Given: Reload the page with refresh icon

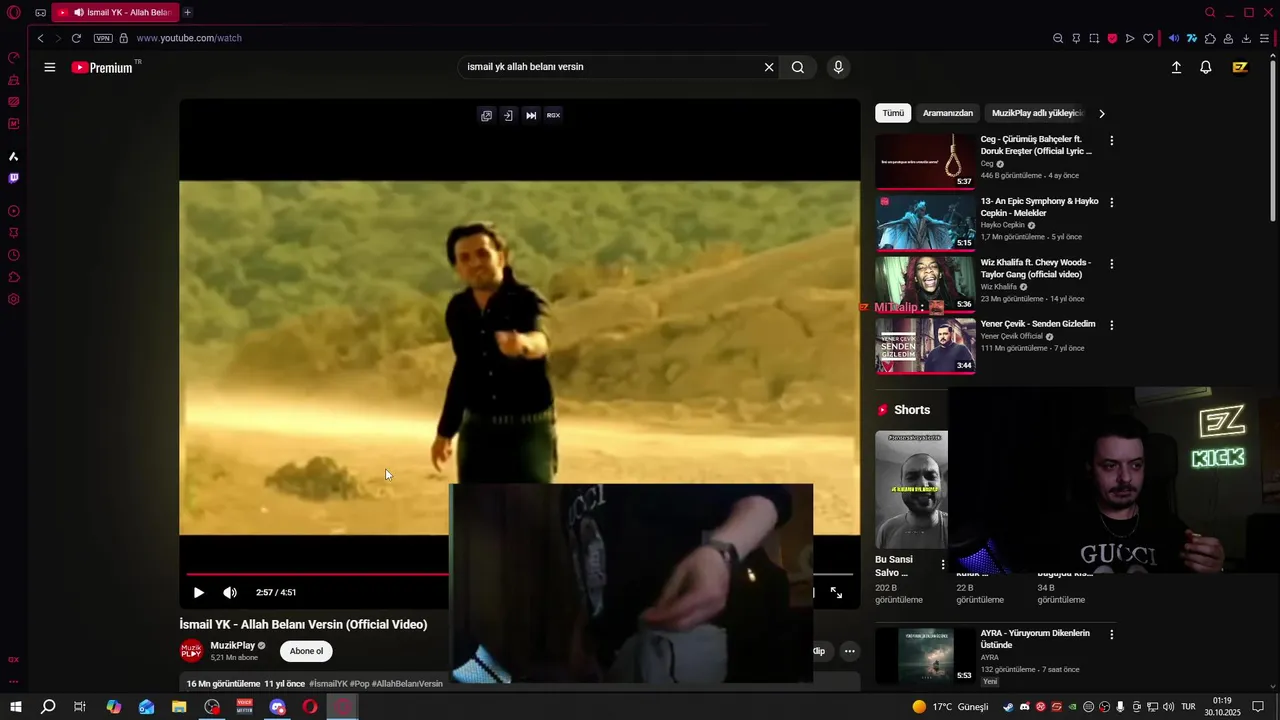Looking at the screenshot, I should 76,38.
